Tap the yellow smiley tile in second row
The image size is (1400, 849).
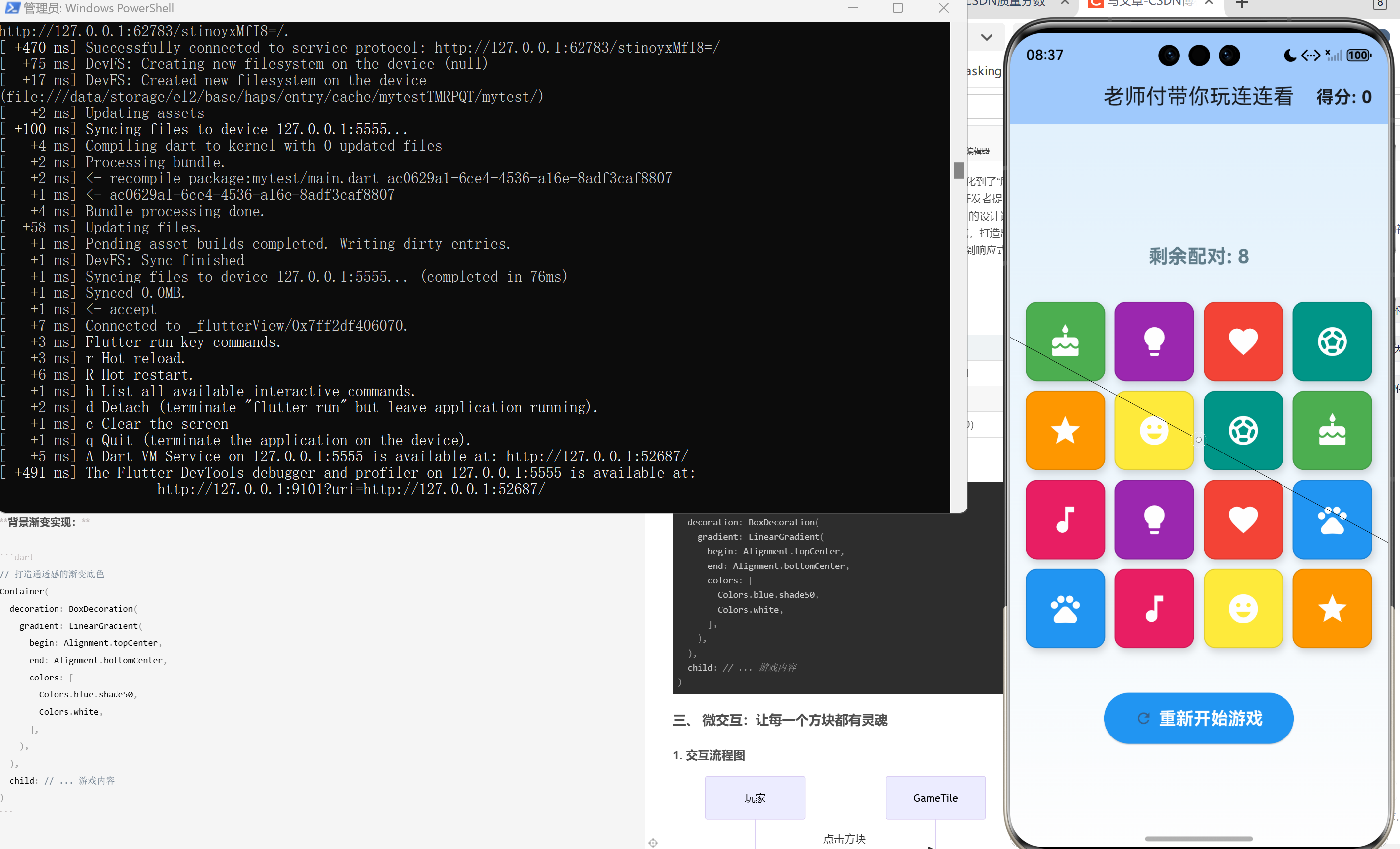(1154, 430)
